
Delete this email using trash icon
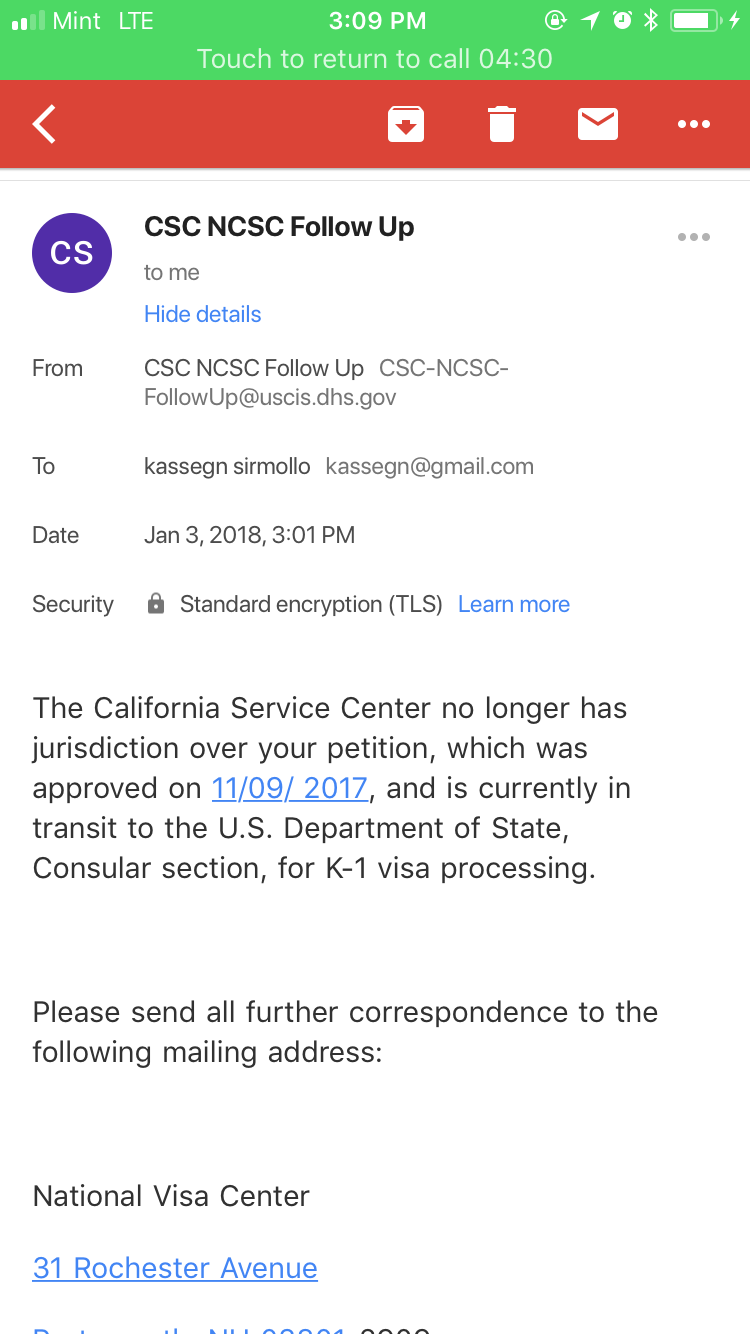pos(502,124)
